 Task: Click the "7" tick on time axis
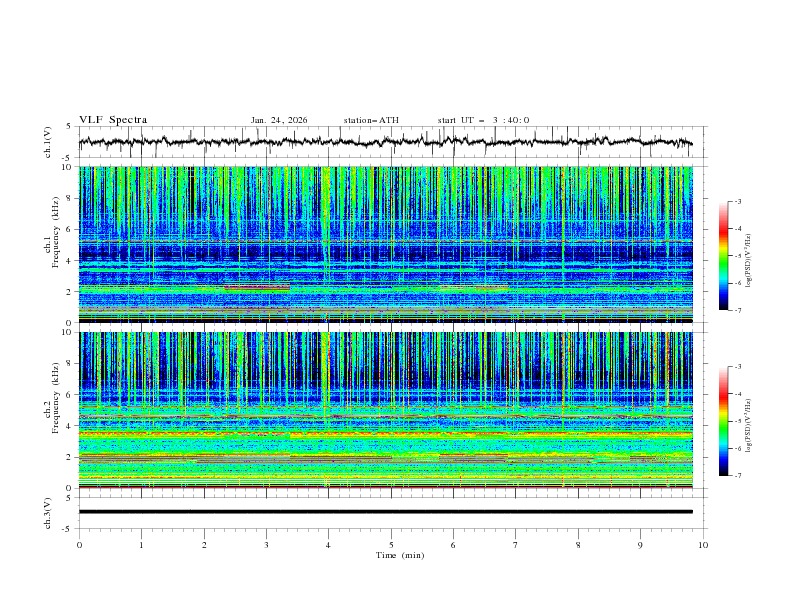tap(516, 545)
